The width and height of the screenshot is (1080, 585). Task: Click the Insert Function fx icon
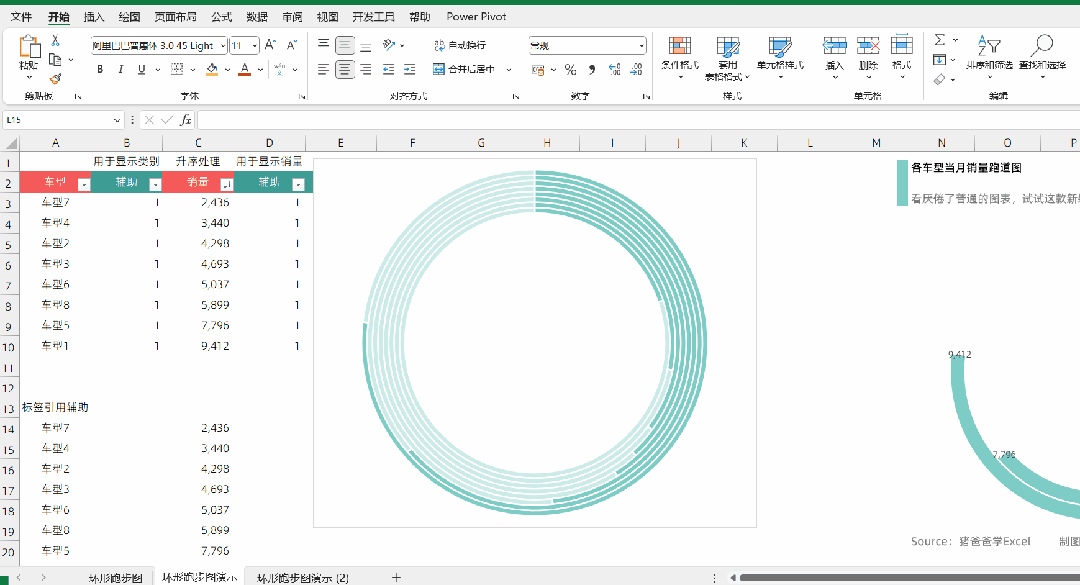tap(185, 120)
